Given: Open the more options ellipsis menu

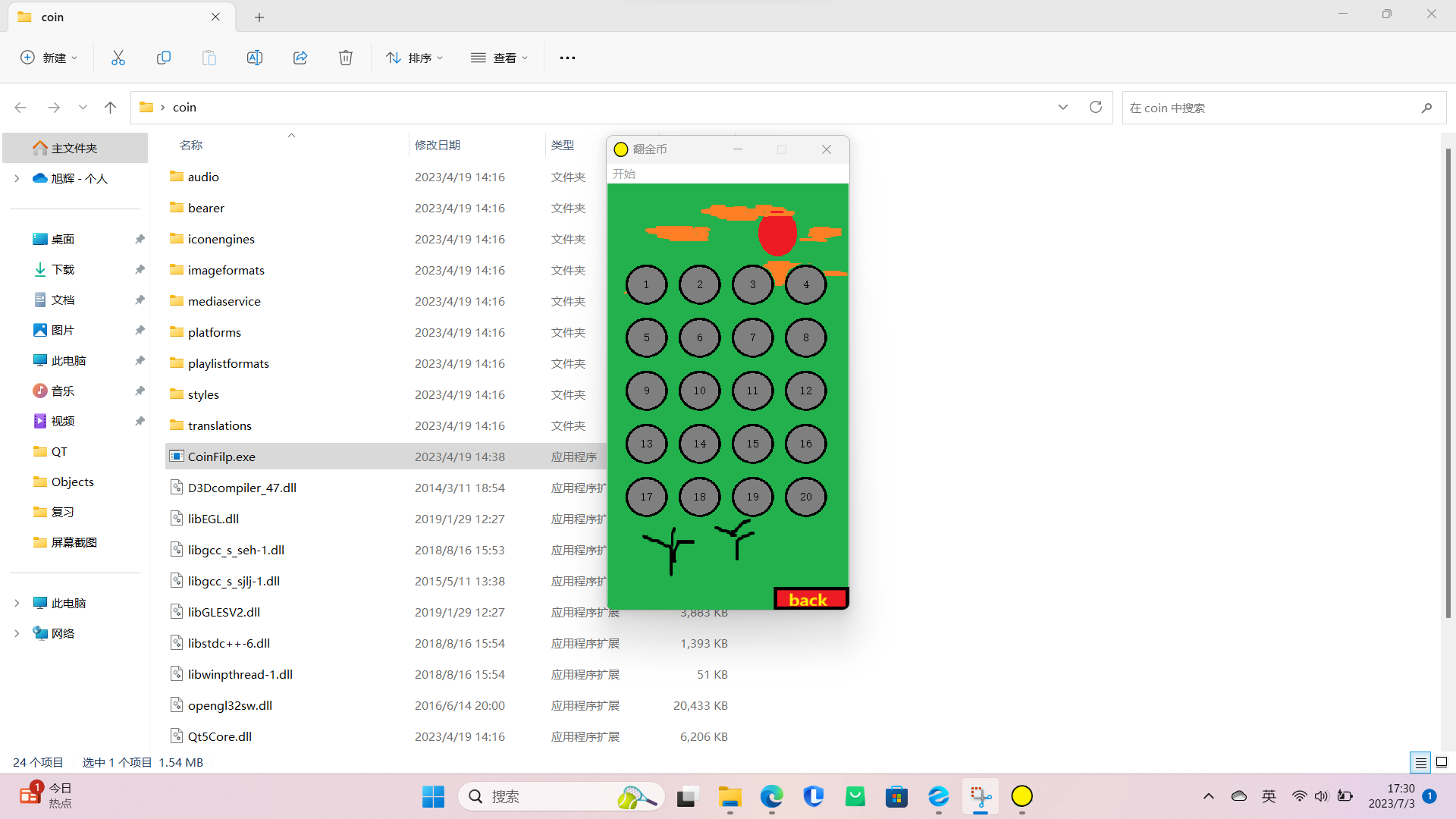Looking at the screenshot, I should pos(567,58).
